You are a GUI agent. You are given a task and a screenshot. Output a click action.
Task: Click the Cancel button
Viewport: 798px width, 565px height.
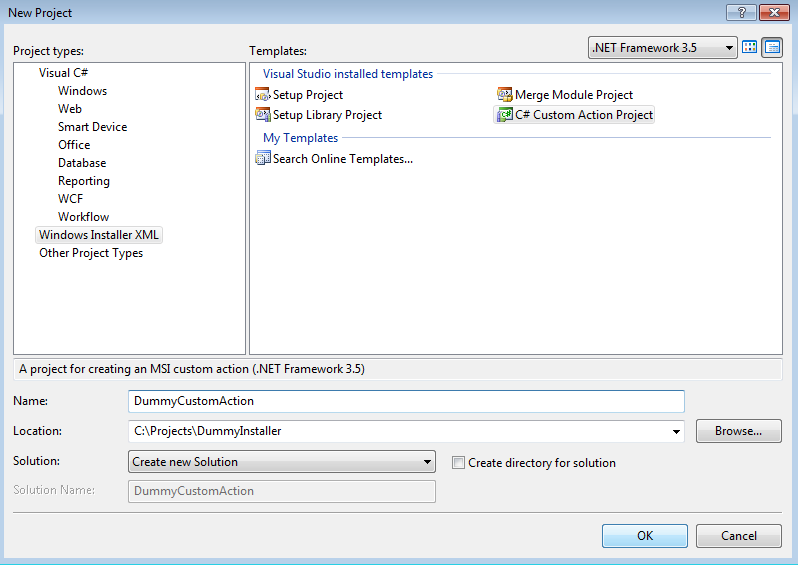coord(739,536)
